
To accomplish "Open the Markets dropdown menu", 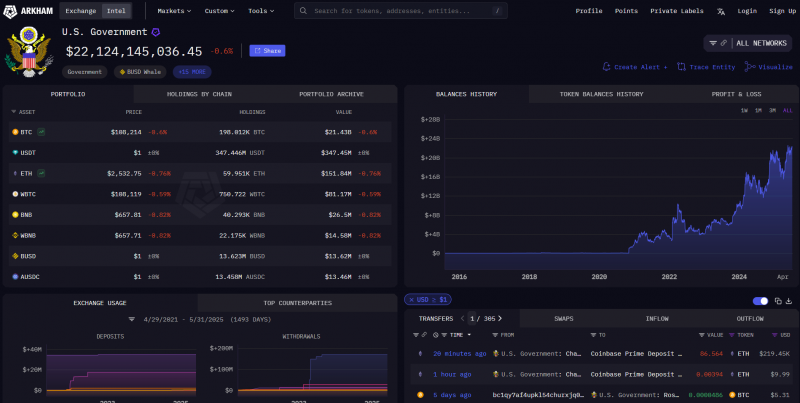I will tap(176, 11).
